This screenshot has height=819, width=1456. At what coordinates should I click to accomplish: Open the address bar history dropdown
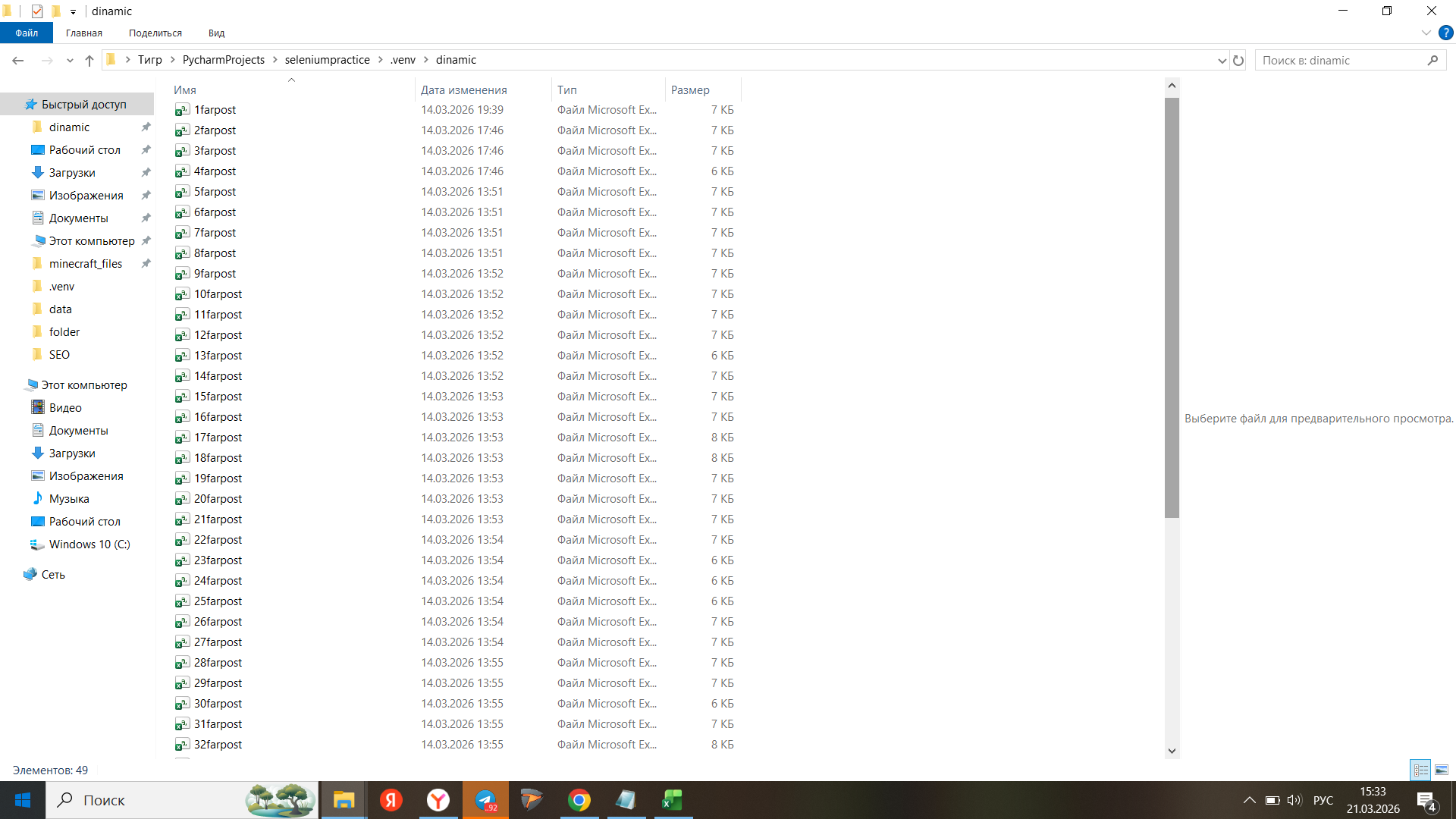coord(1222,60)
